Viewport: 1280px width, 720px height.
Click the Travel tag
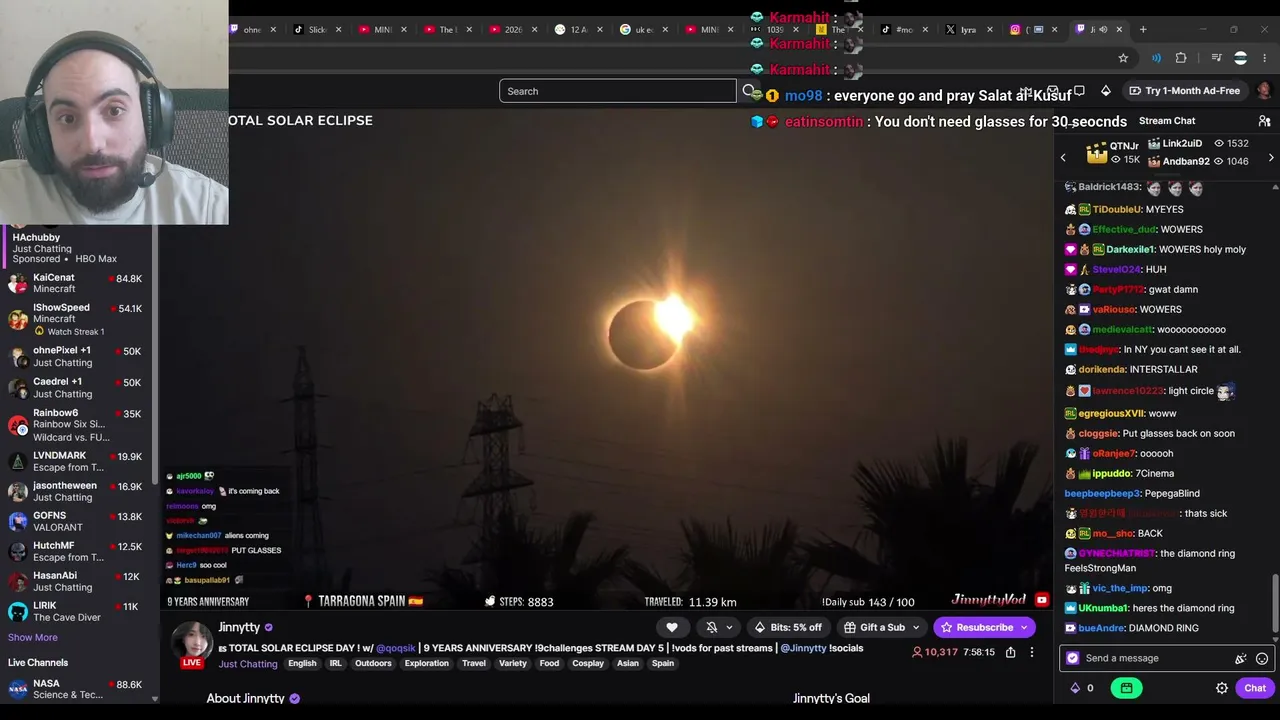[x=474, y=664]
